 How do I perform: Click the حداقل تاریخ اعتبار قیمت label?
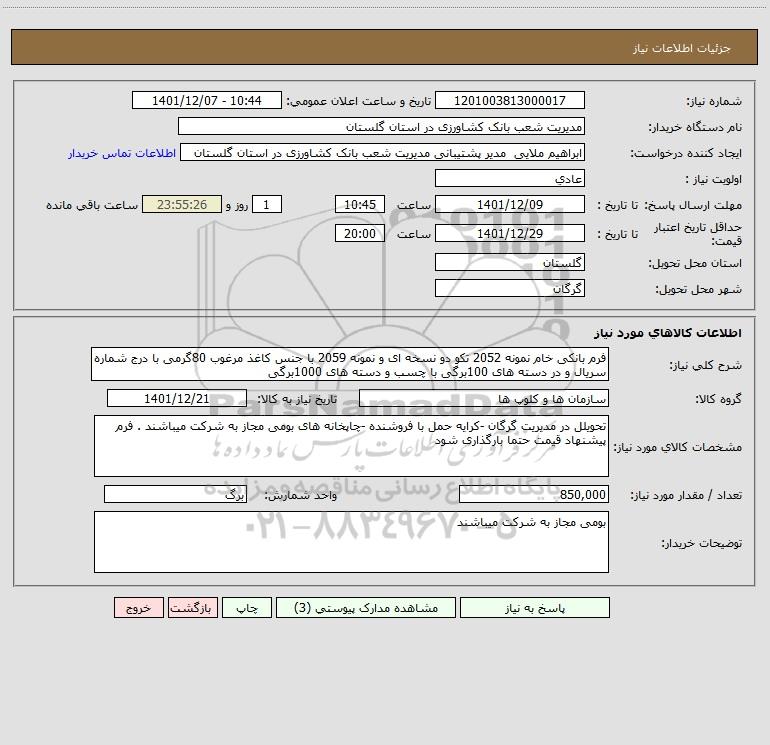(x=698, y=234)
